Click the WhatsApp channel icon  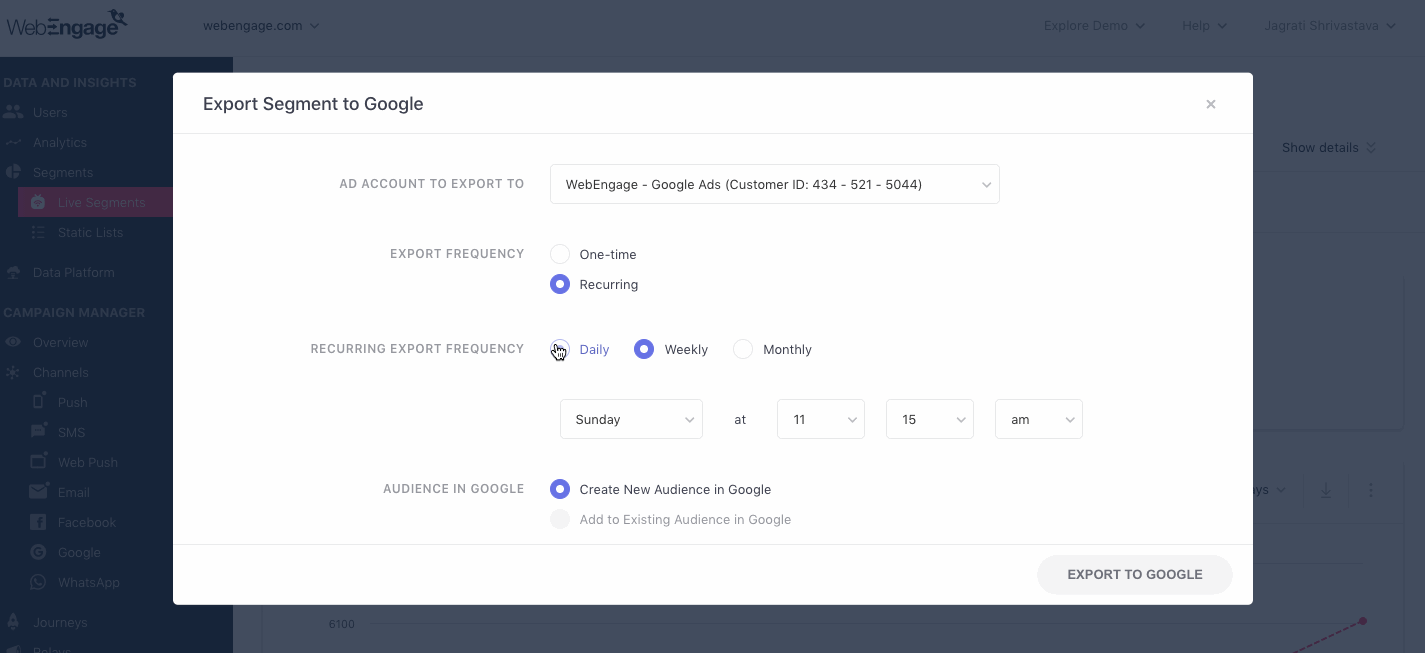click(x=38, y=582)
